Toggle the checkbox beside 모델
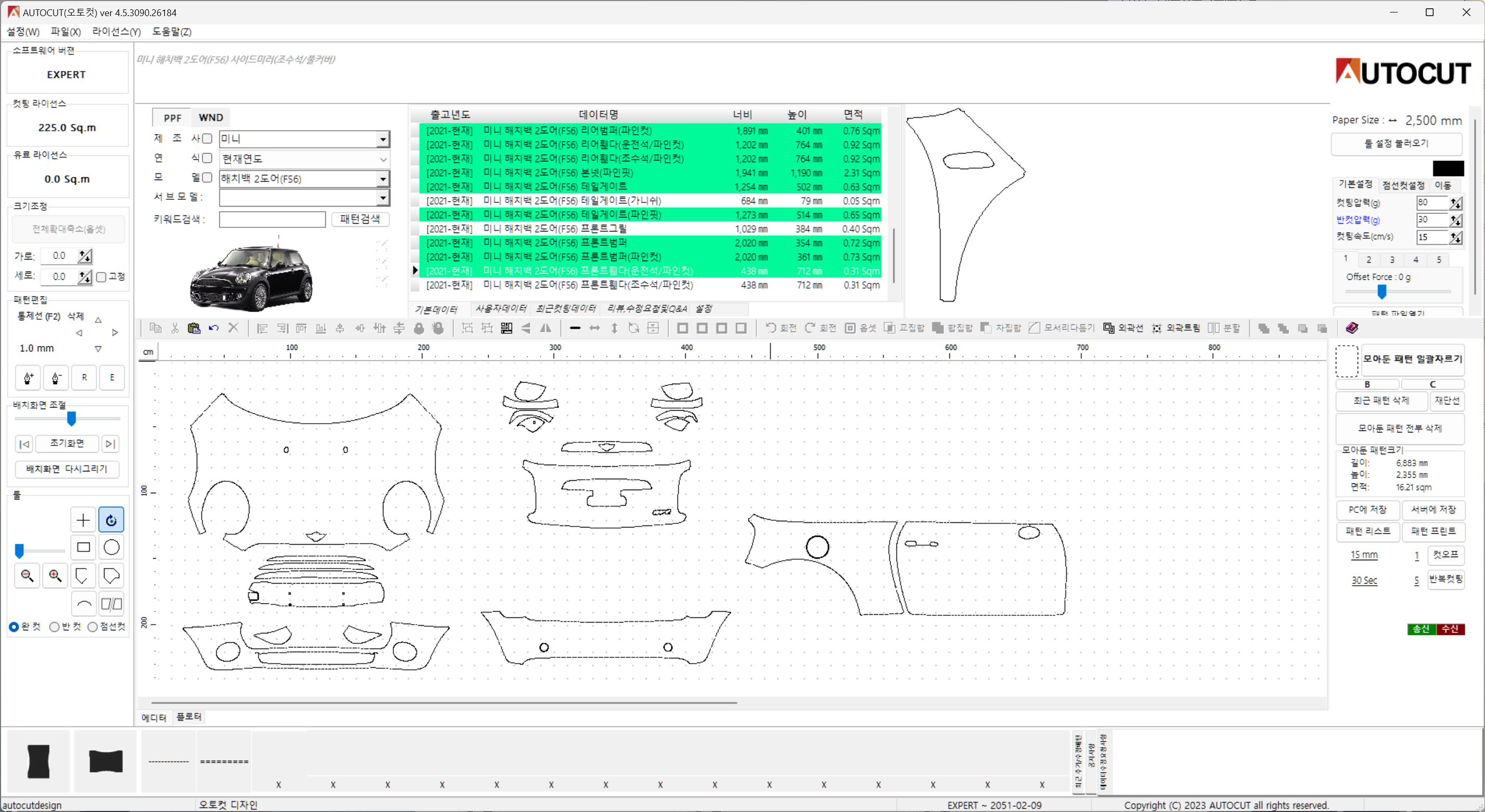 [x=207, y=178]
